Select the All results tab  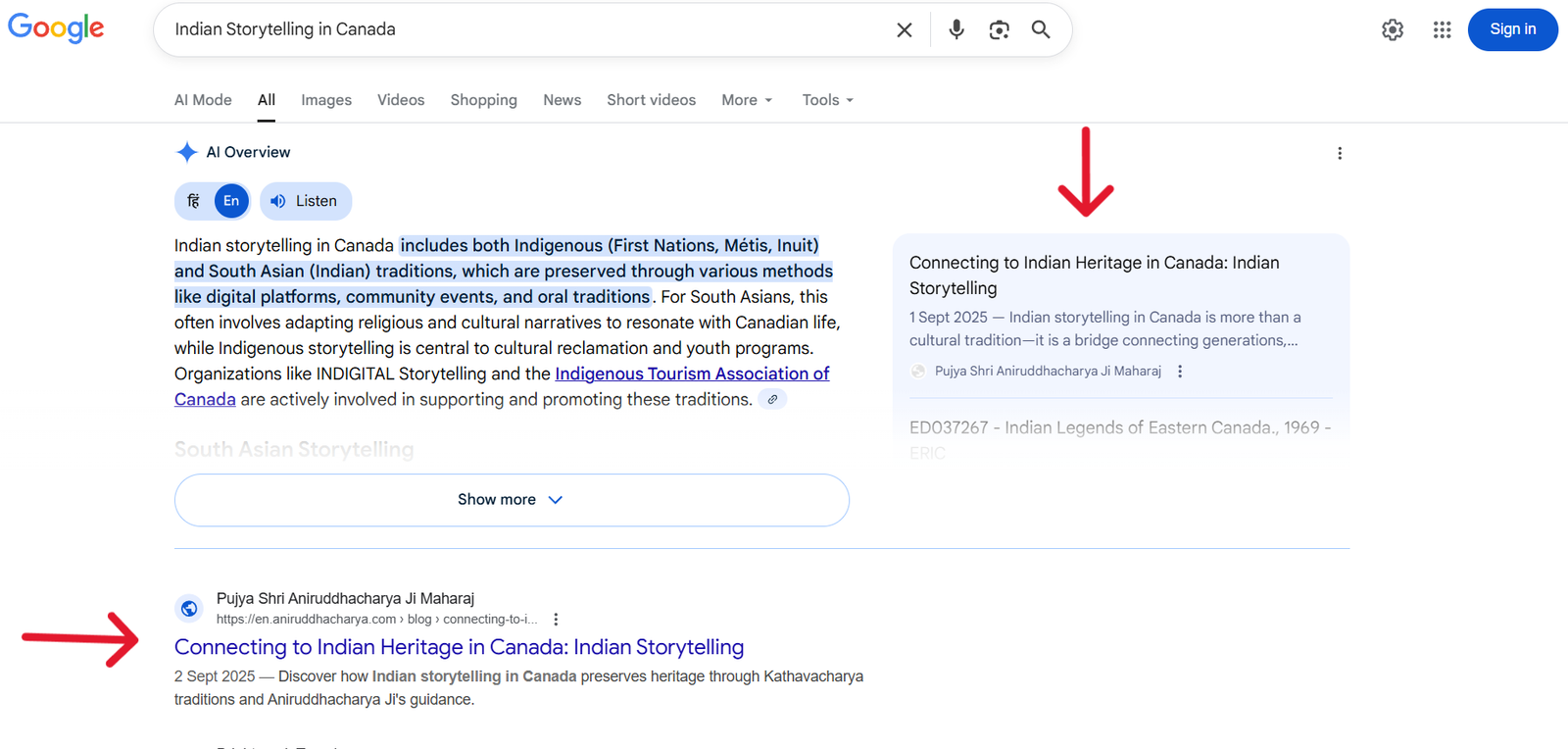(x=267, y=100)
